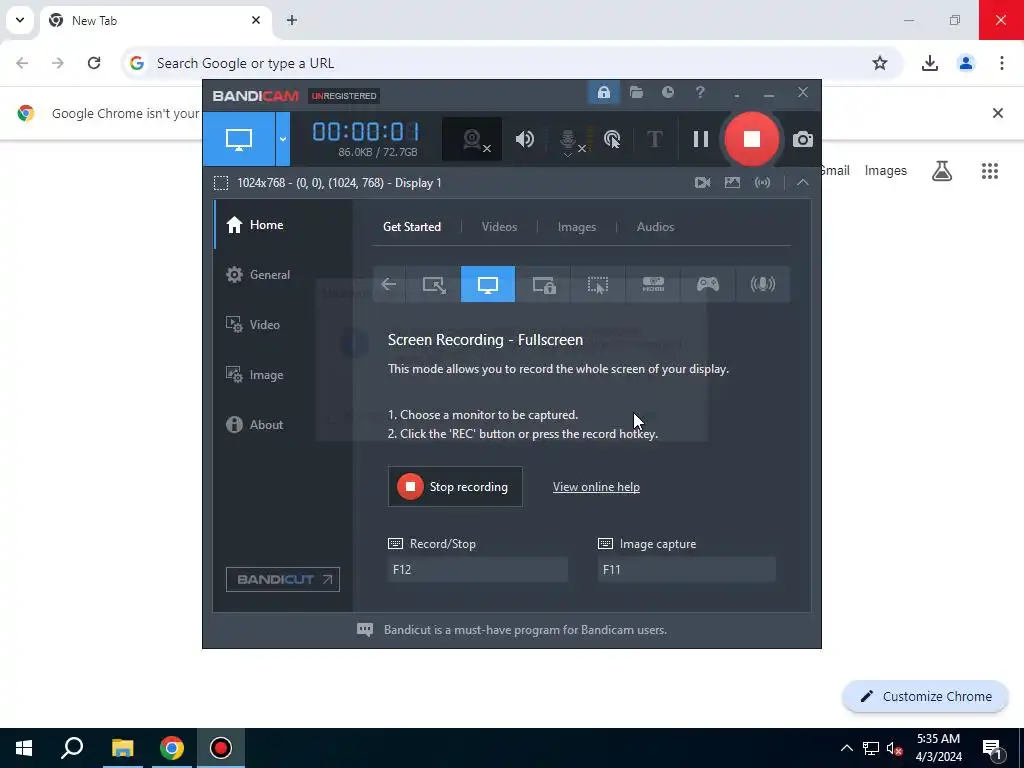The image size is (1024, 768).
Task: Bookmark this tab with star icon
Action: click(x=880, y=63)
